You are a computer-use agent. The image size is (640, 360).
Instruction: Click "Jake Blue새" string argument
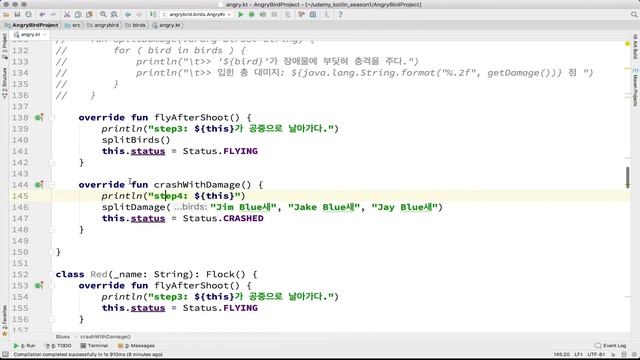pos(324,207)
